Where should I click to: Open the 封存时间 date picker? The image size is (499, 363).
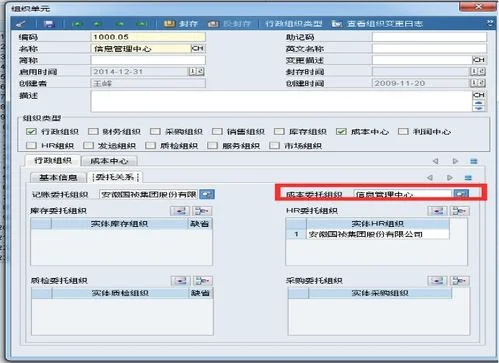click(478, 71)
